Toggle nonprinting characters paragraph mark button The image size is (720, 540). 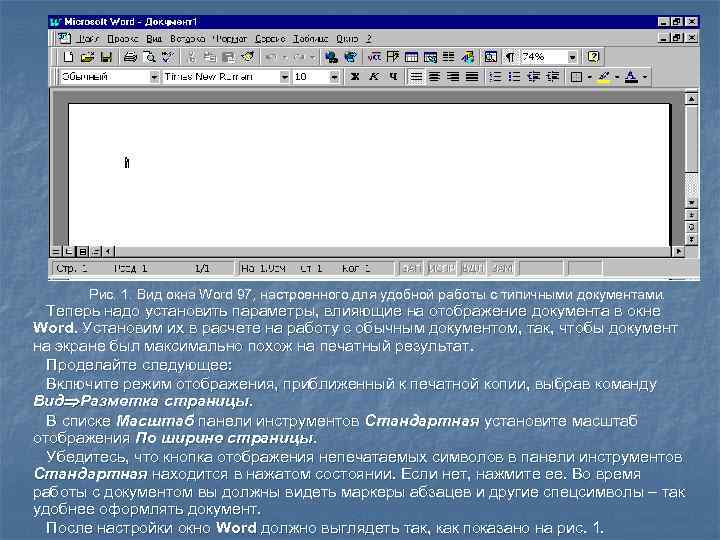[510, 57]
